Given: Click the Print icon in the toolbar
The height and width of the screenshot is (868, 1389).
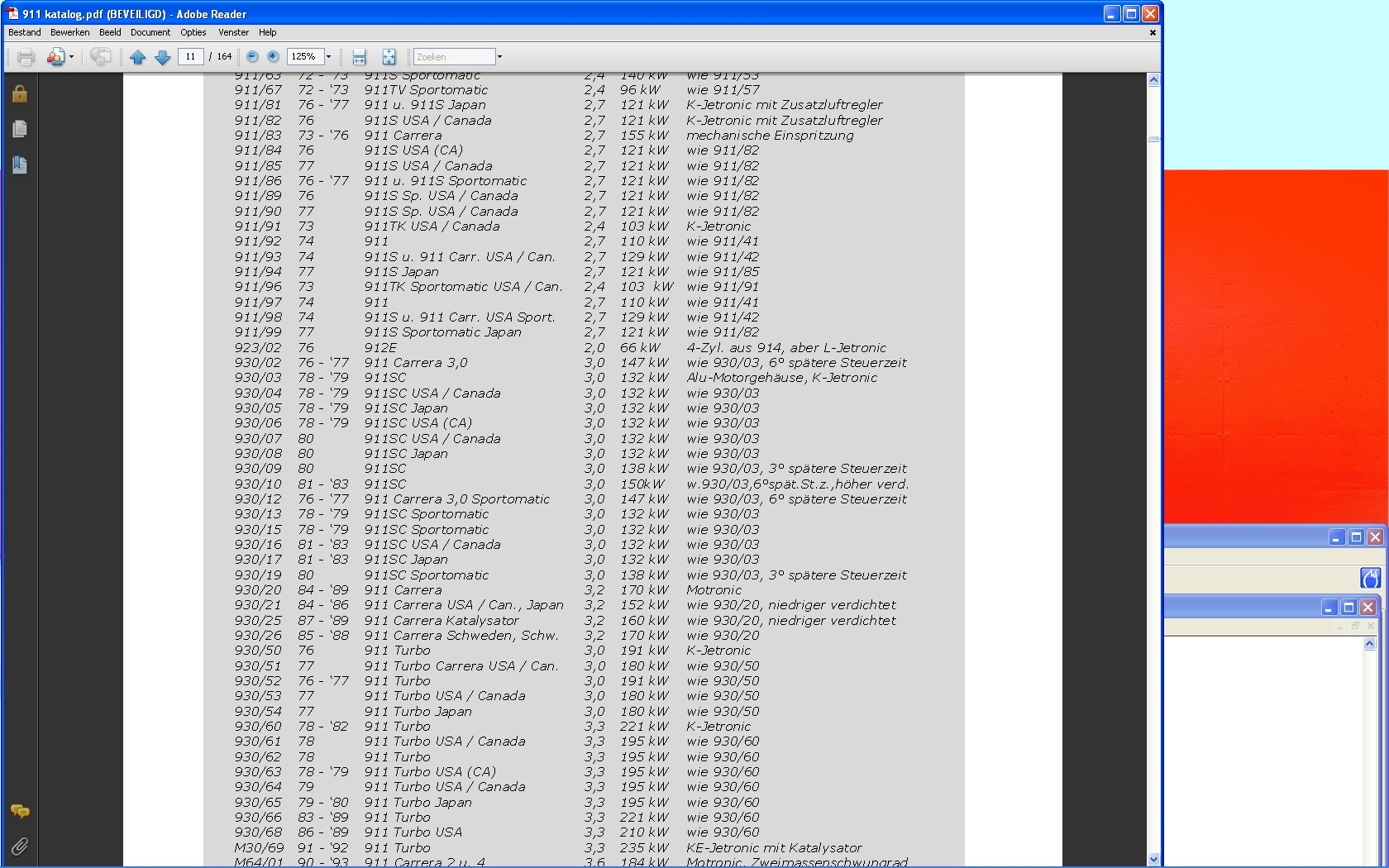Looking at the screenshot, I should (x=26, y=57).
